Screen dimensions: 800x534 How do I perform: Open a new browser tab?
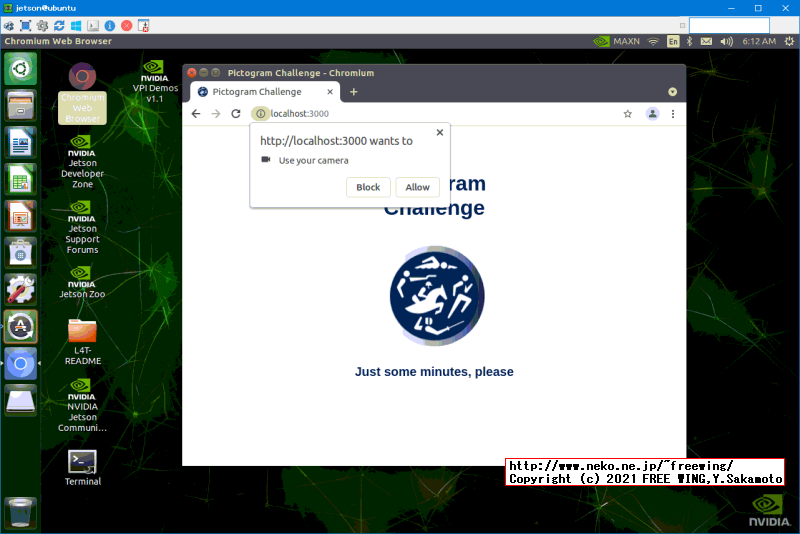[353, 92]
